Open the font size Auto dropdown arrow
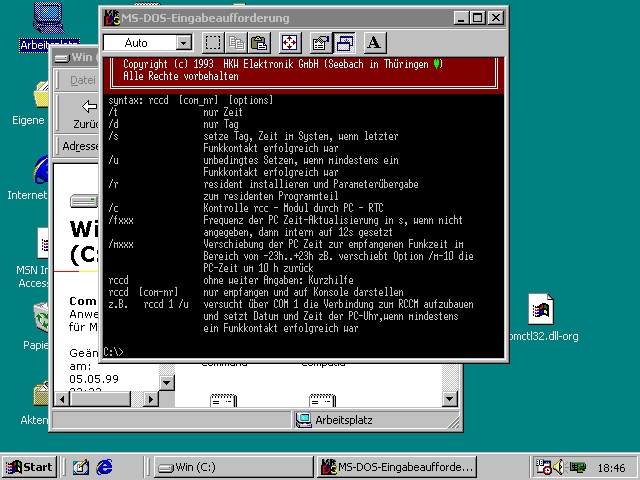640x480 pixels. click(184, 42)
